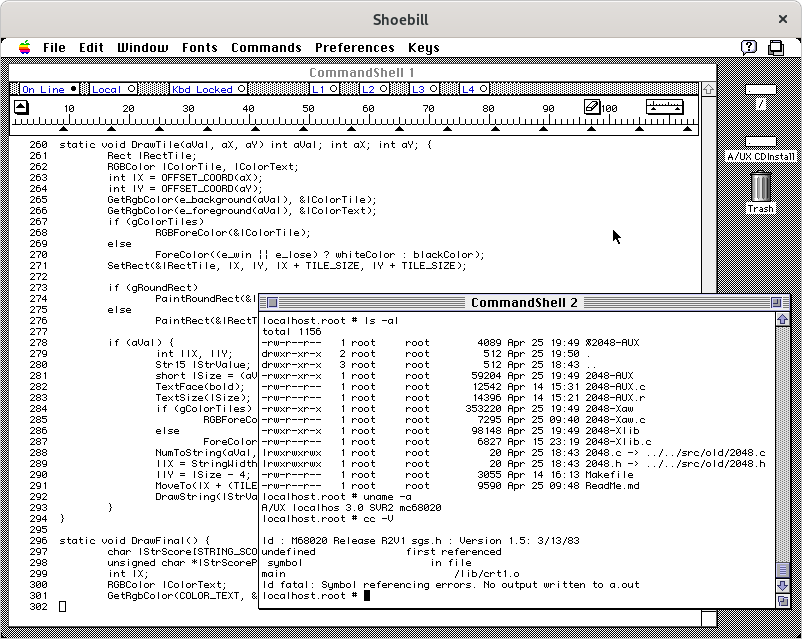Click the Shoebill window title

400,19
